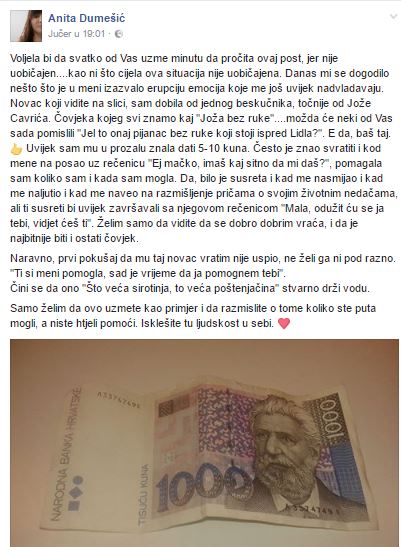
Task: Open the 1000 kuna banknote photo
Action: [204, 443]
